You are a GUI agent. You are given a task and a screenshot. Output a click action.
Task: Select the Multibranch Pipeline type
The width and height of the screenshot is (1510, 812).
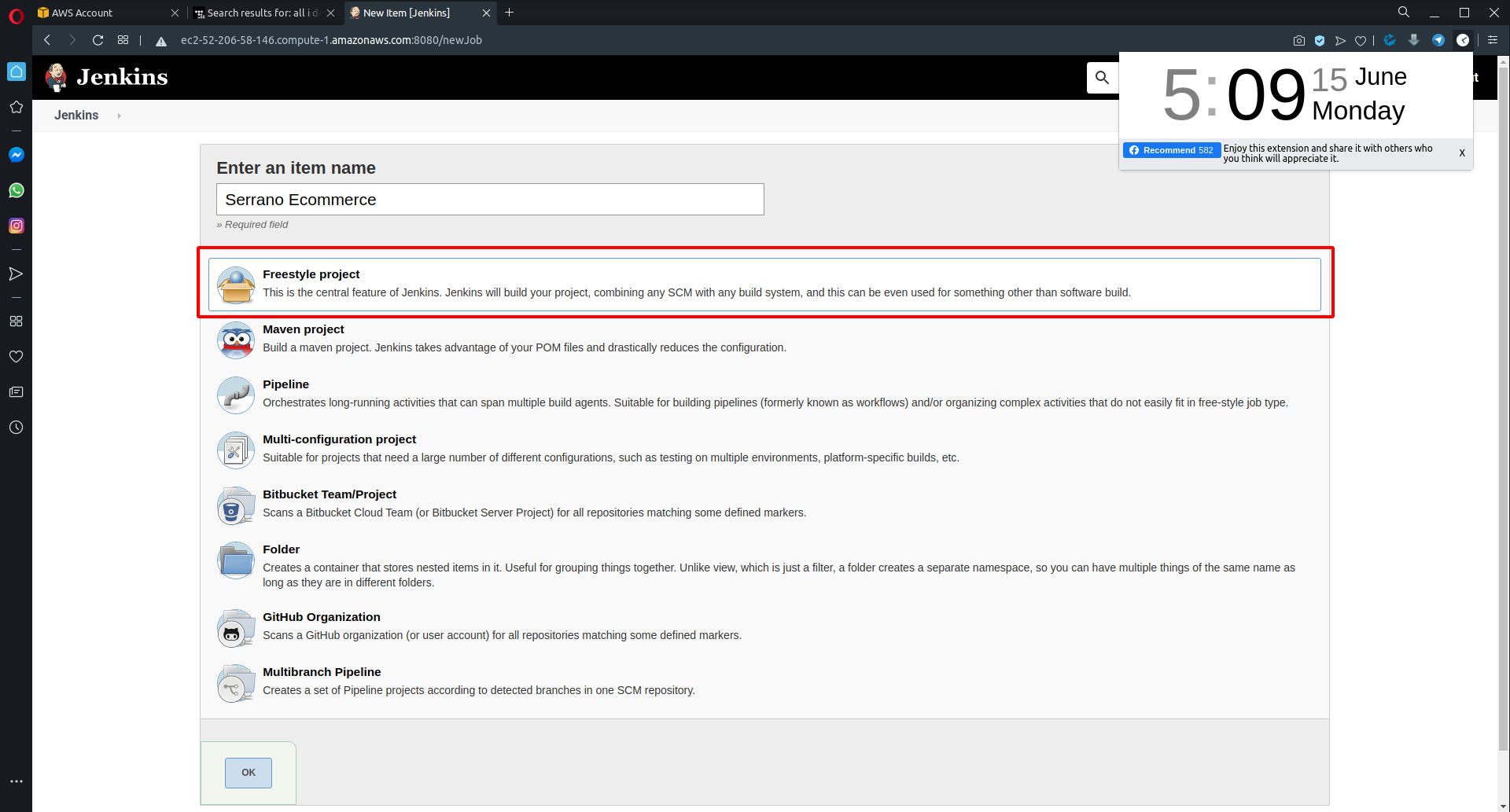764,682
